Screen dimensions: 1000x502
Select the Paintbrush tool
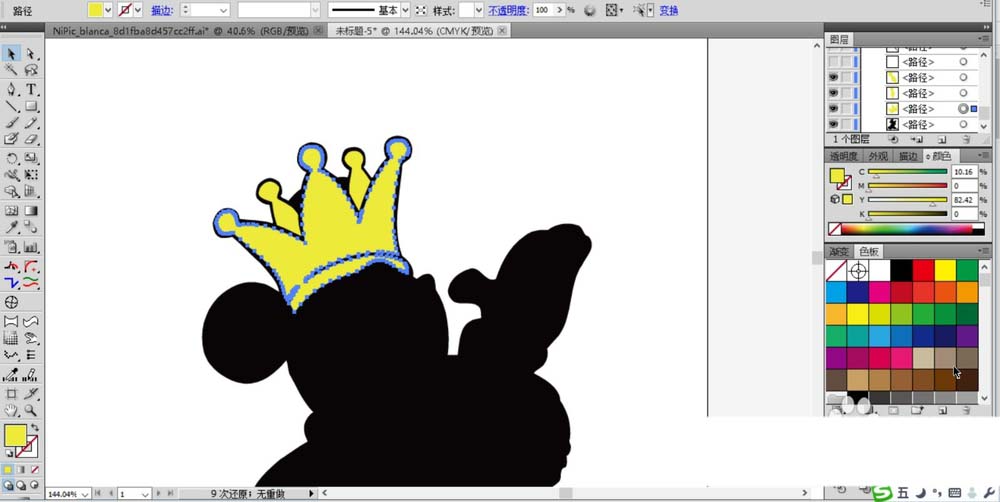(x=11, y=122)
